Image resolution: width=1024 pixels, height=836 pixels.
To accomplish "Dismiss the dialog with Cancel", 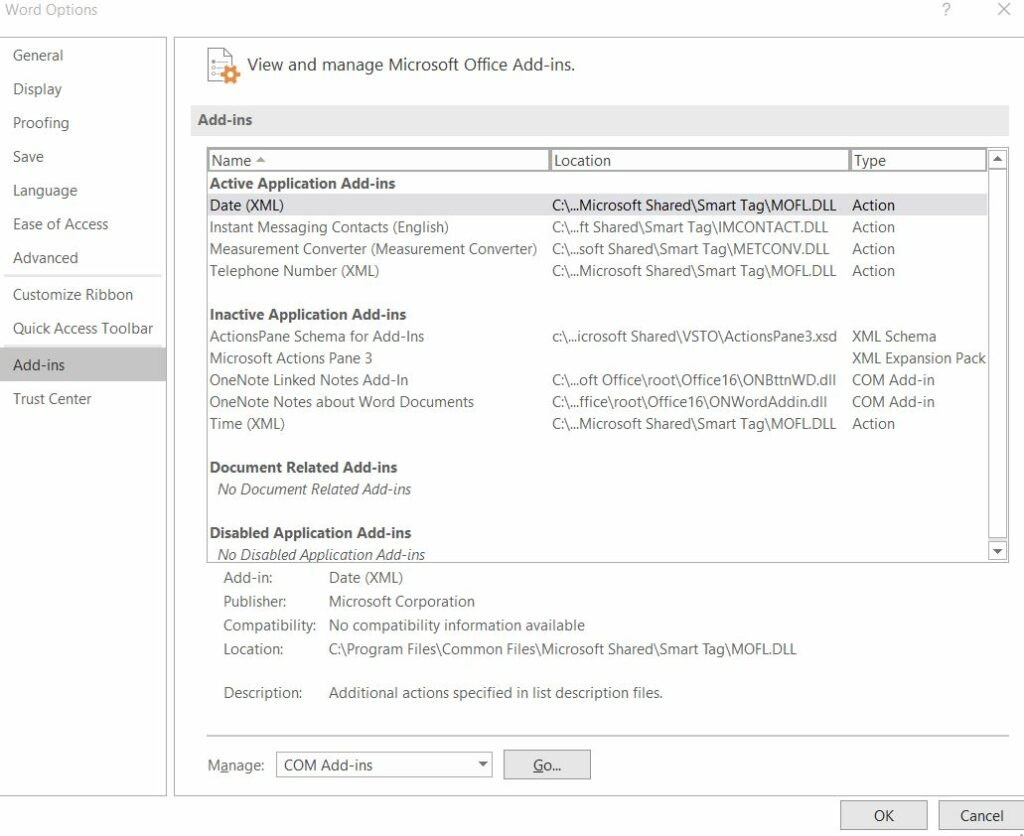I will [x=981, y=815].
